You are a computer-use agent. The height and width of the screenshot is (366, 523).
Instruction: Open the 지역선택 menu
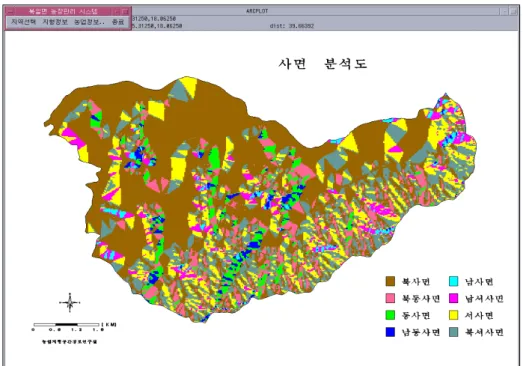tap(23, 22)
